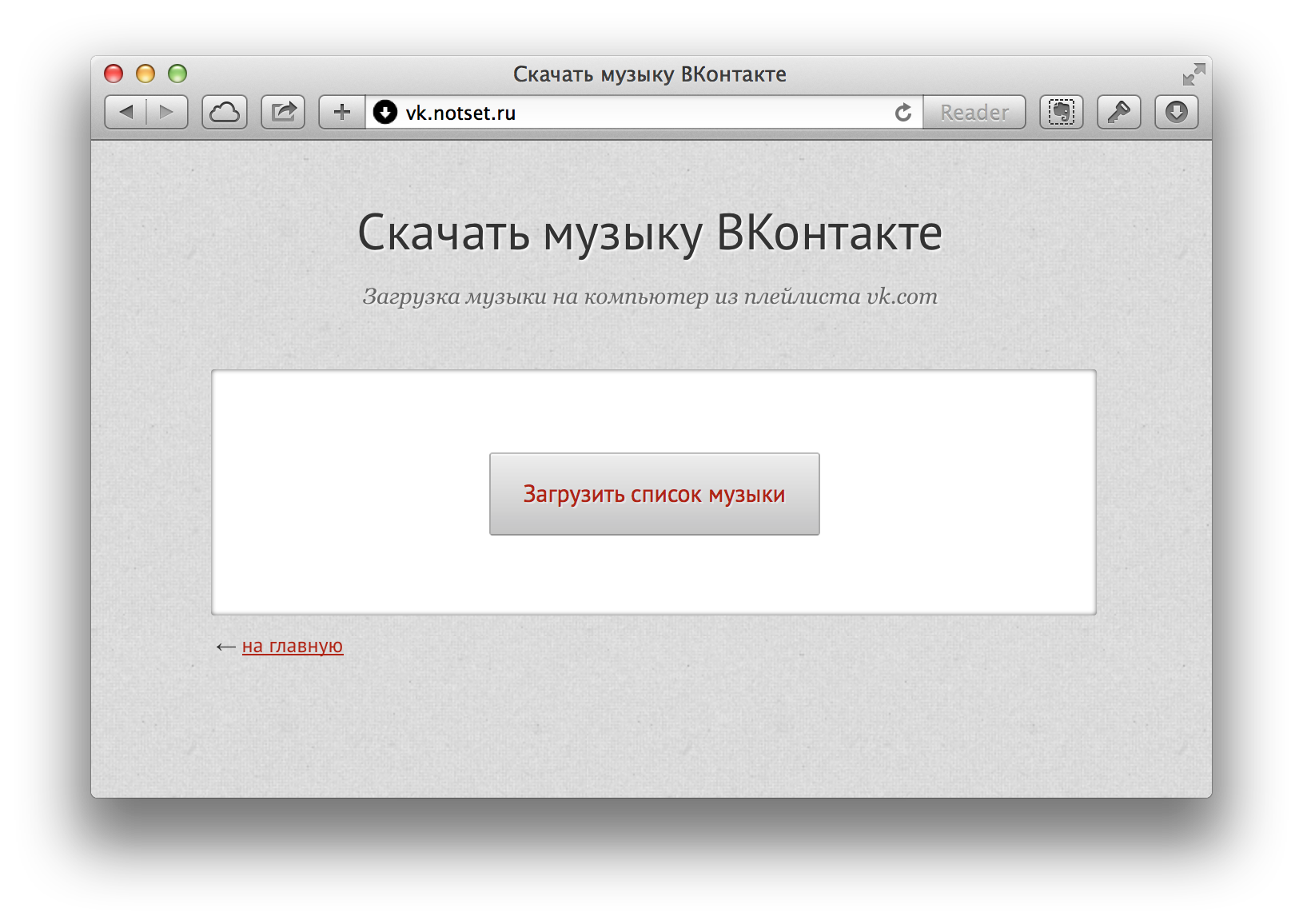Add bookmark with the plus button
Image resolution: width=1303 pixels, height=924 pixels.
342,112
